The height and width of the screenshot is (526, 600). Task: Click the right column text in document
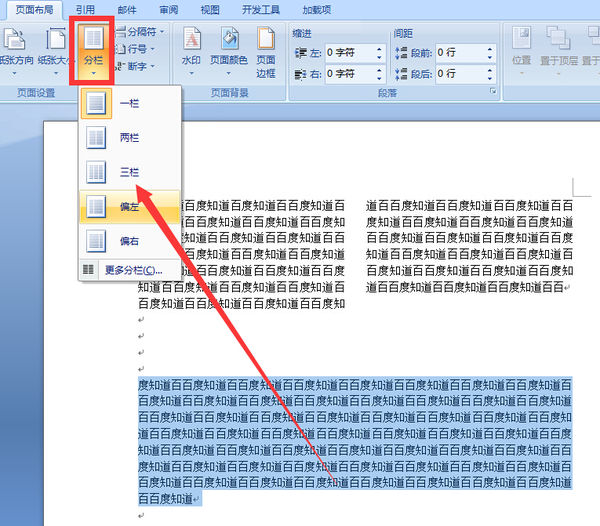tap(469, 246)
